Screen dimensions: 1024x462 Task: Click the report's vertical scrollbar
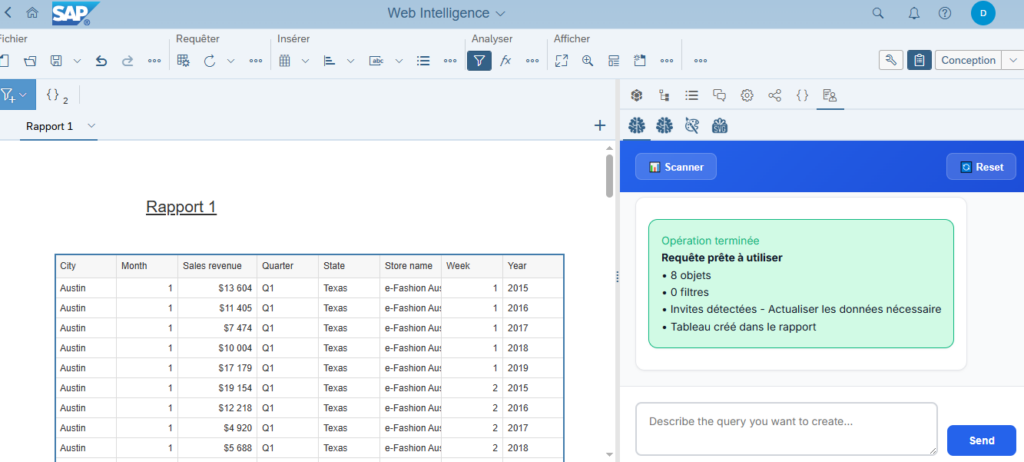609,177
